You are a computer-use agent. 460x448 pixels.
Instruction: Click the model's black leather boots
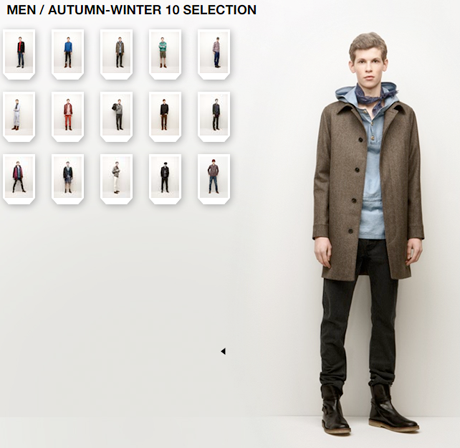click(x=369, y=409)
